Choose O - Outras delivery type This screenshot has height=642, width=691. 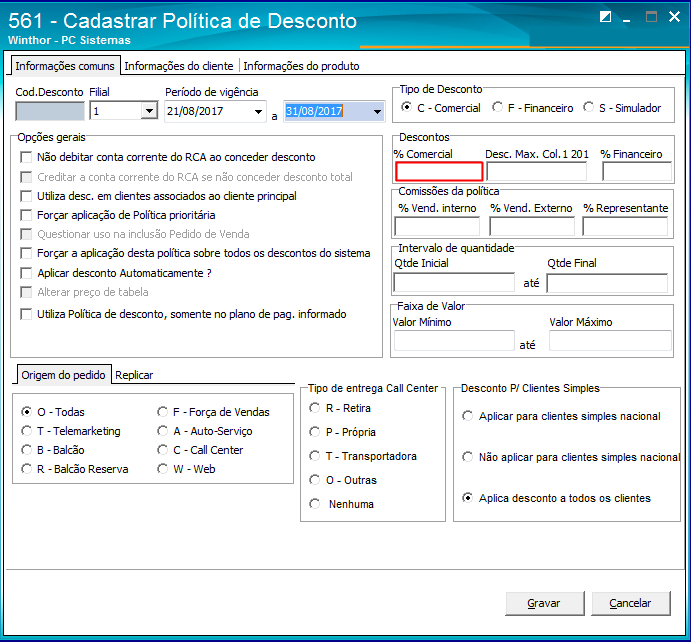[x=315, y=479]
